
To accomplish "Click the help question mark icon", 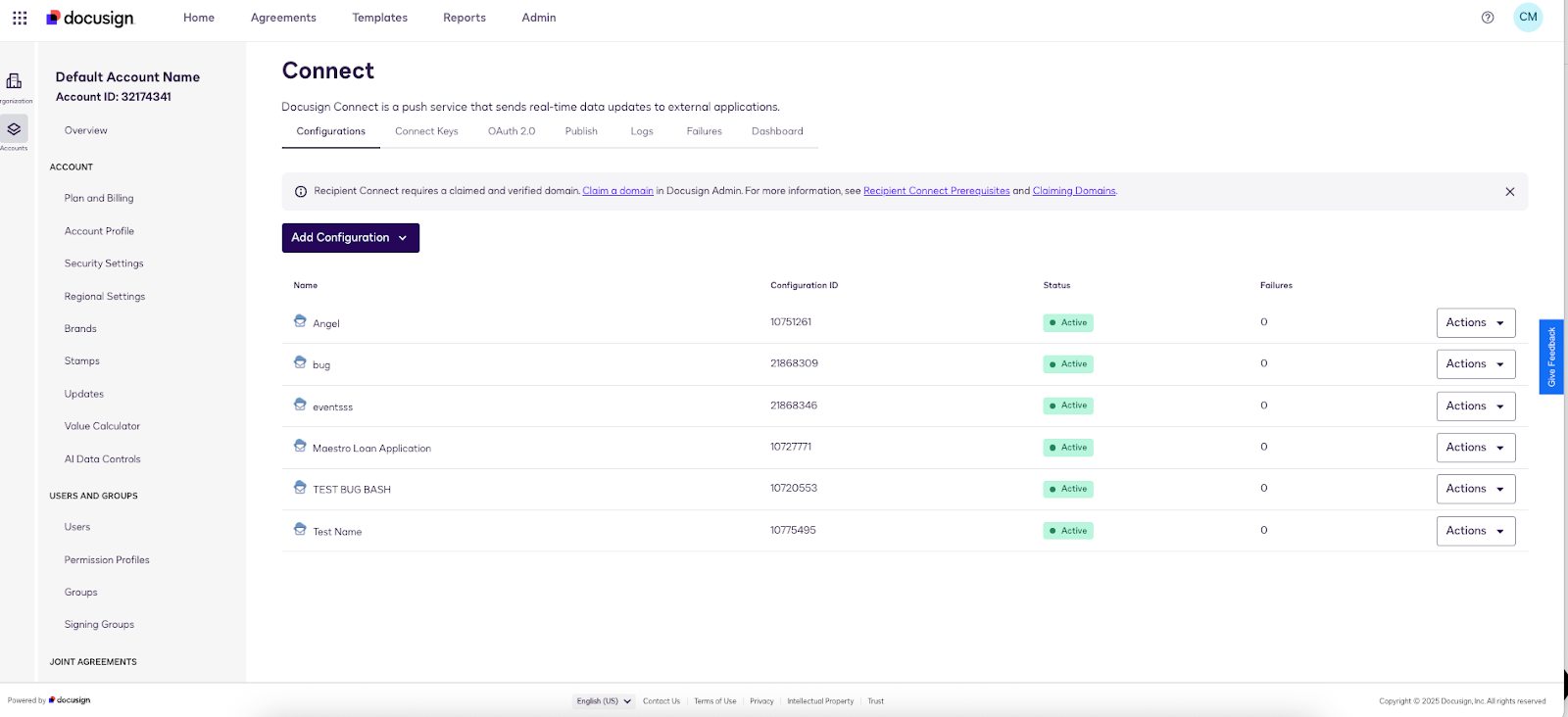I will [x=1488, y=18].
